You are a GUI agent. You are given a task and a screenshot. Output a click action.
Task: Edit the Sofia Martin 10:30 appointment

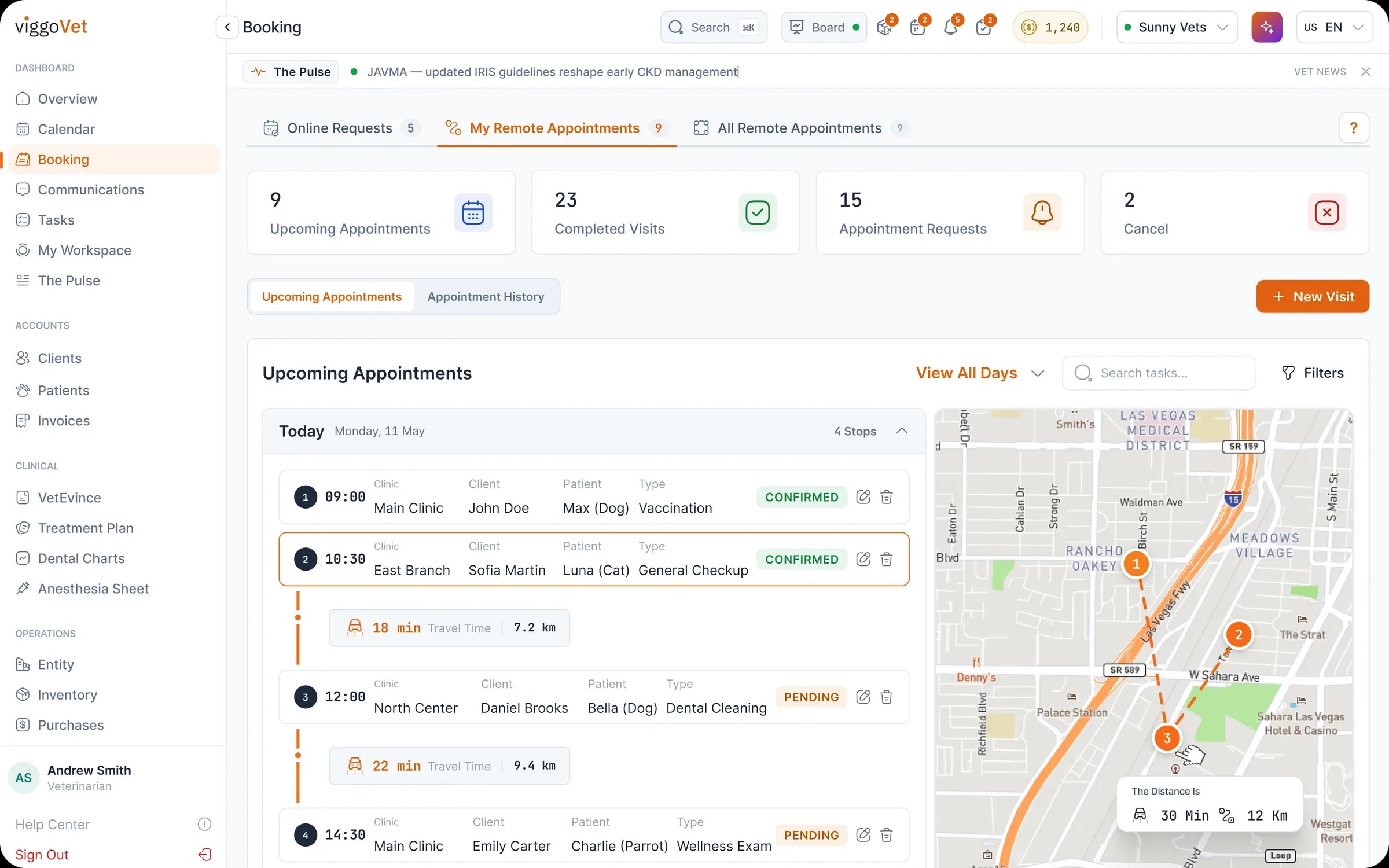click(x=863, y=559)
